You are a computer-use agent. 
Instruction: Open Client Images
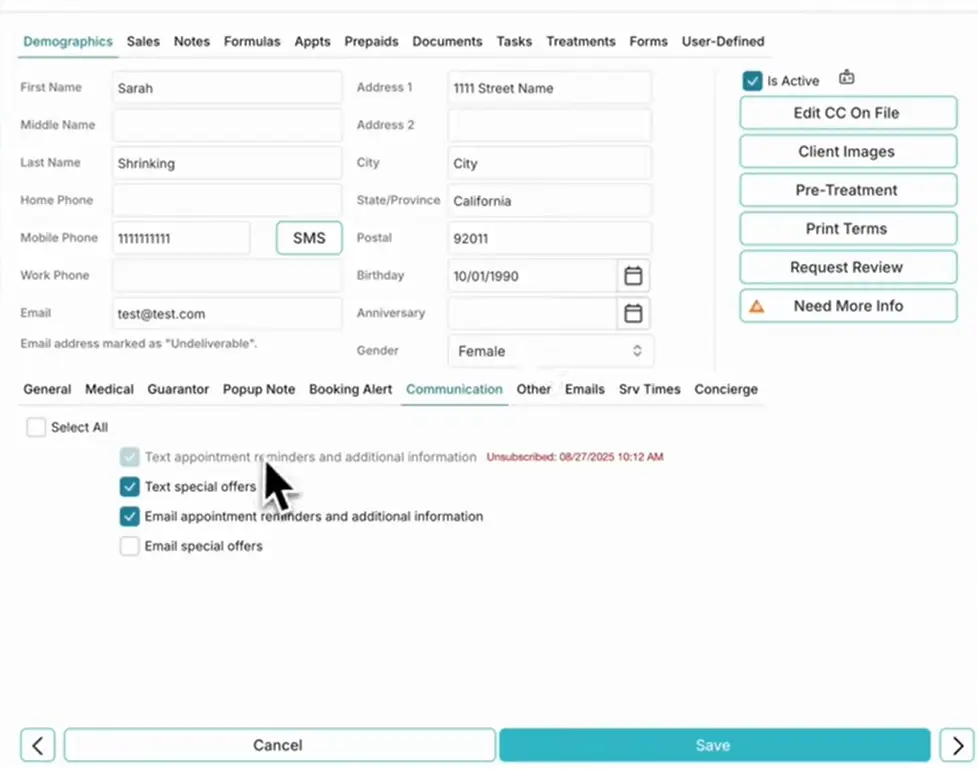coord(847,151)
